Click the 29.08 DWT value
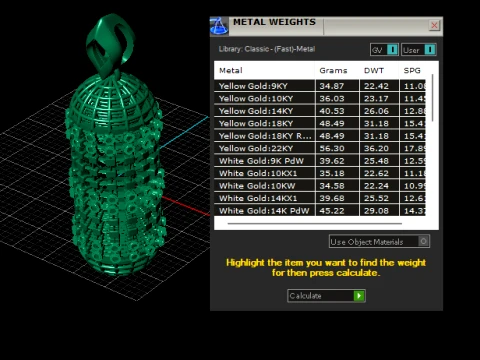 (x=376, y=211)
